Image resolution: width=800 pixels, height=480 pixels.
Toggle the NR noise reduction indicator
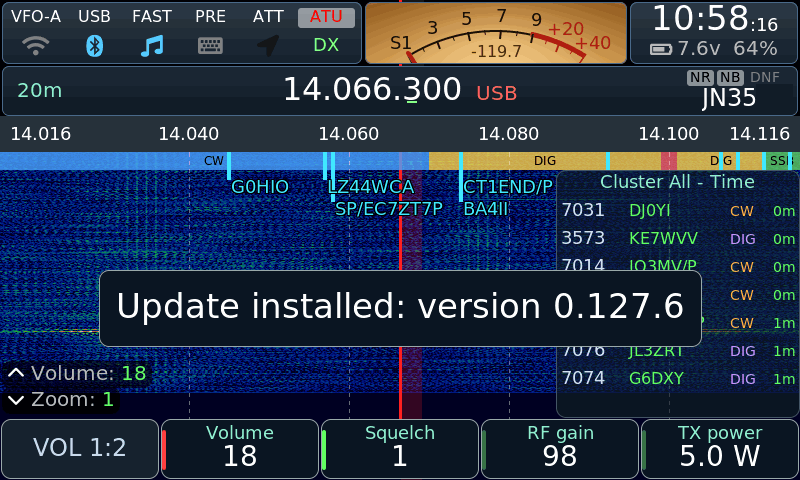[700, 77]
